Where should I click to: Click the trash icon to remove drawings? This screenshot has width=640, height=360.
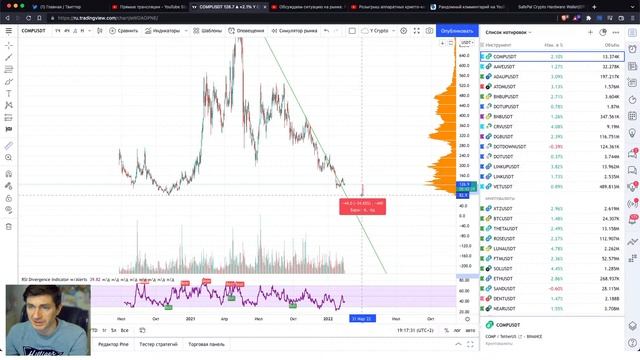tap(9, 227)
